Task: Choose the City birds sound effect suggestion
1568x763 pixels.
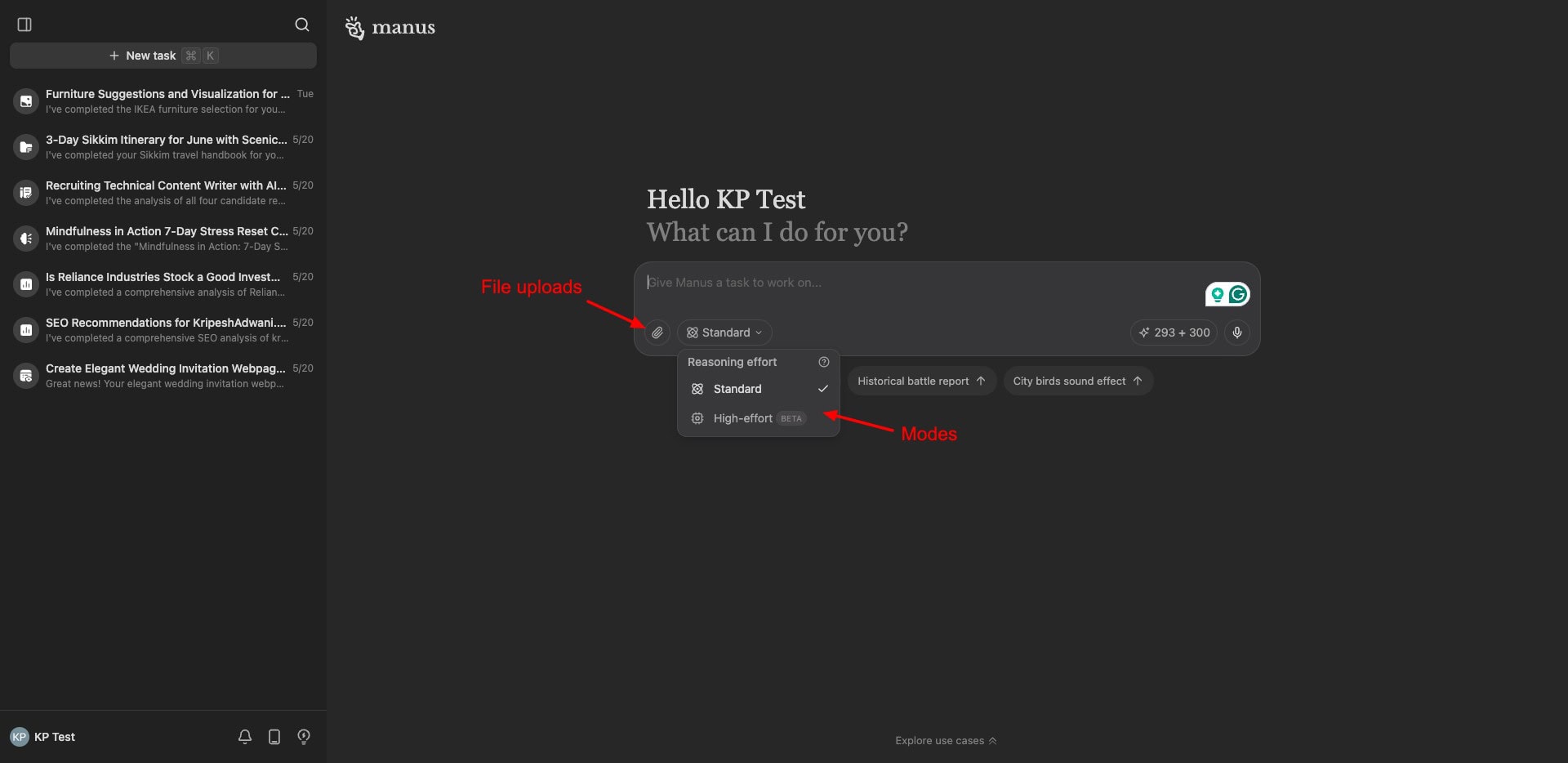Action: [x=1077, y=381]
